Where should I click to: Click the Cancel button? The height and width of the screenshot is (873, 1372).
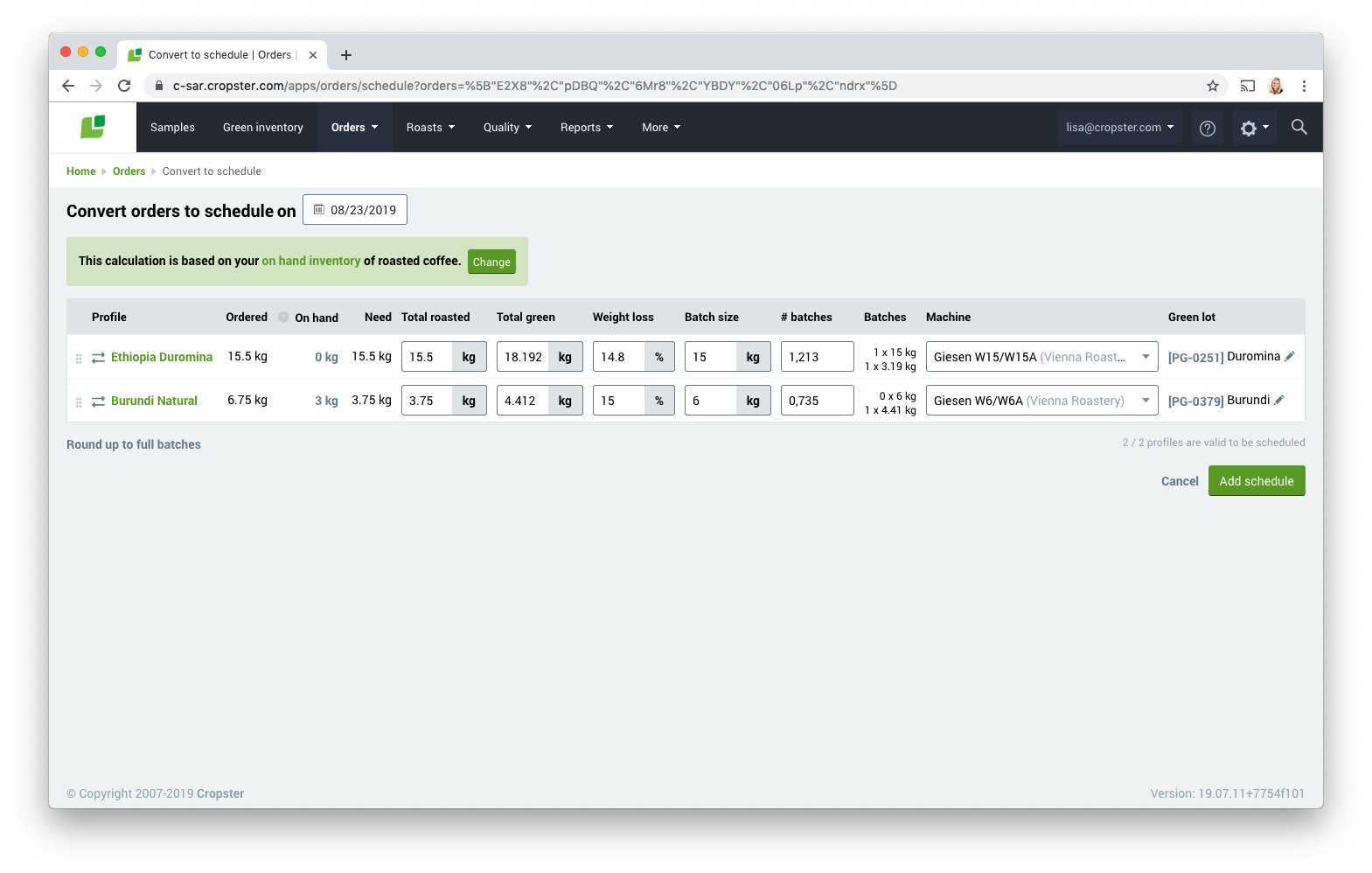click(1180, 481)
